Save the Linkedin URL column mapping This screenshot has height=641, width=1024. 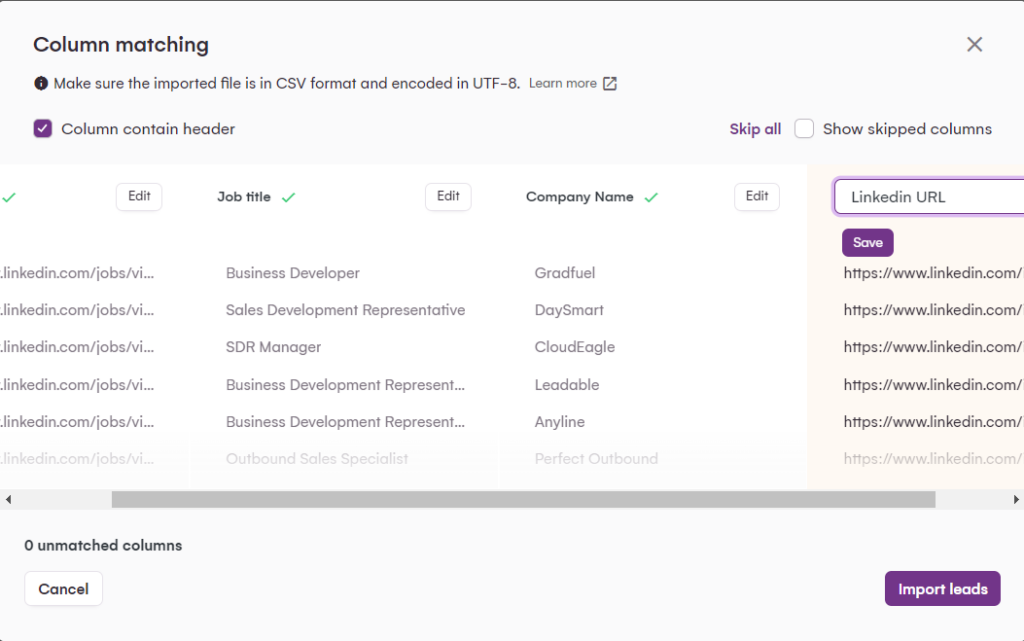click(867, 243)
